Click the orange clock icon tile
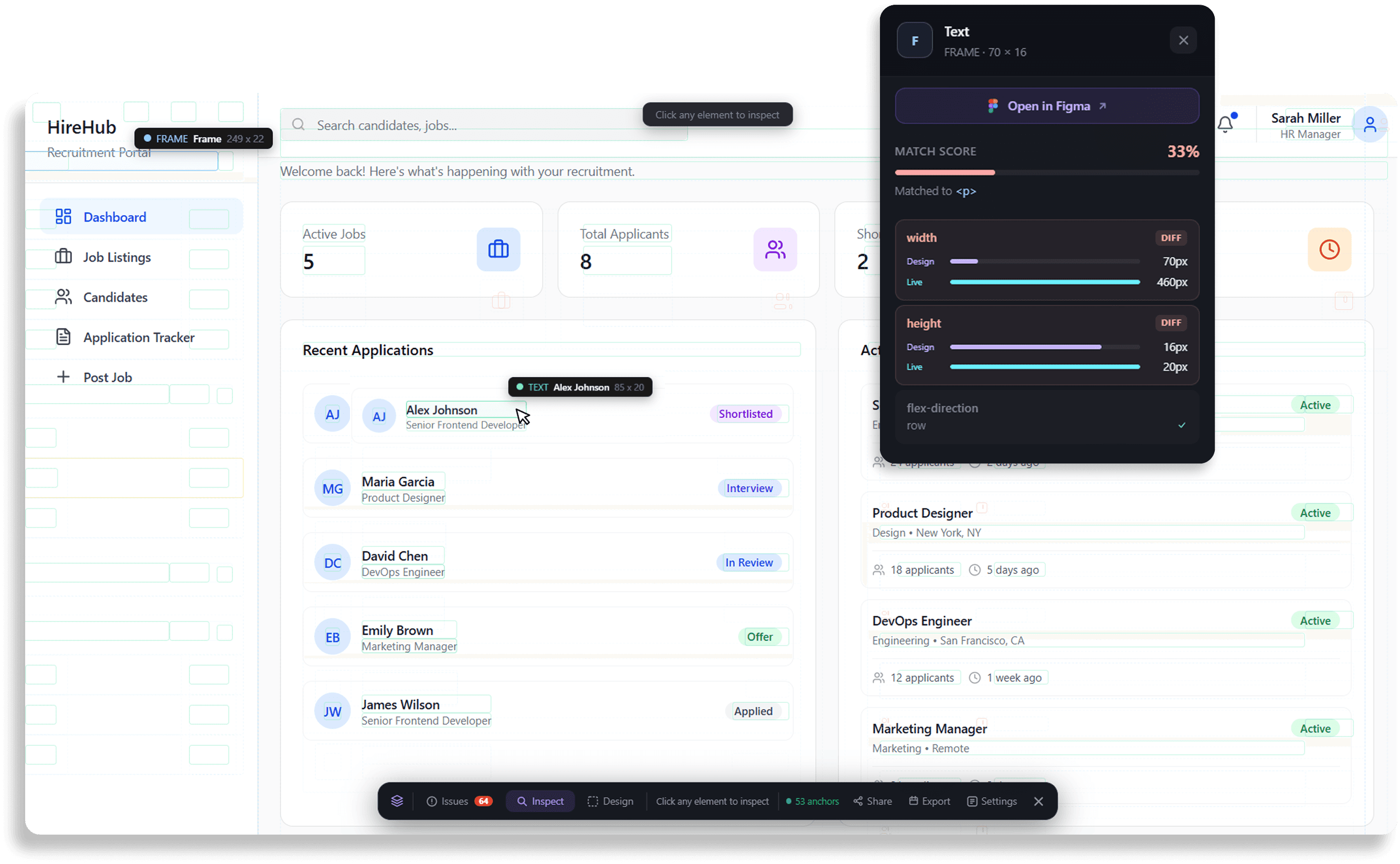The image size is (1400, 864). [1329, 249]
